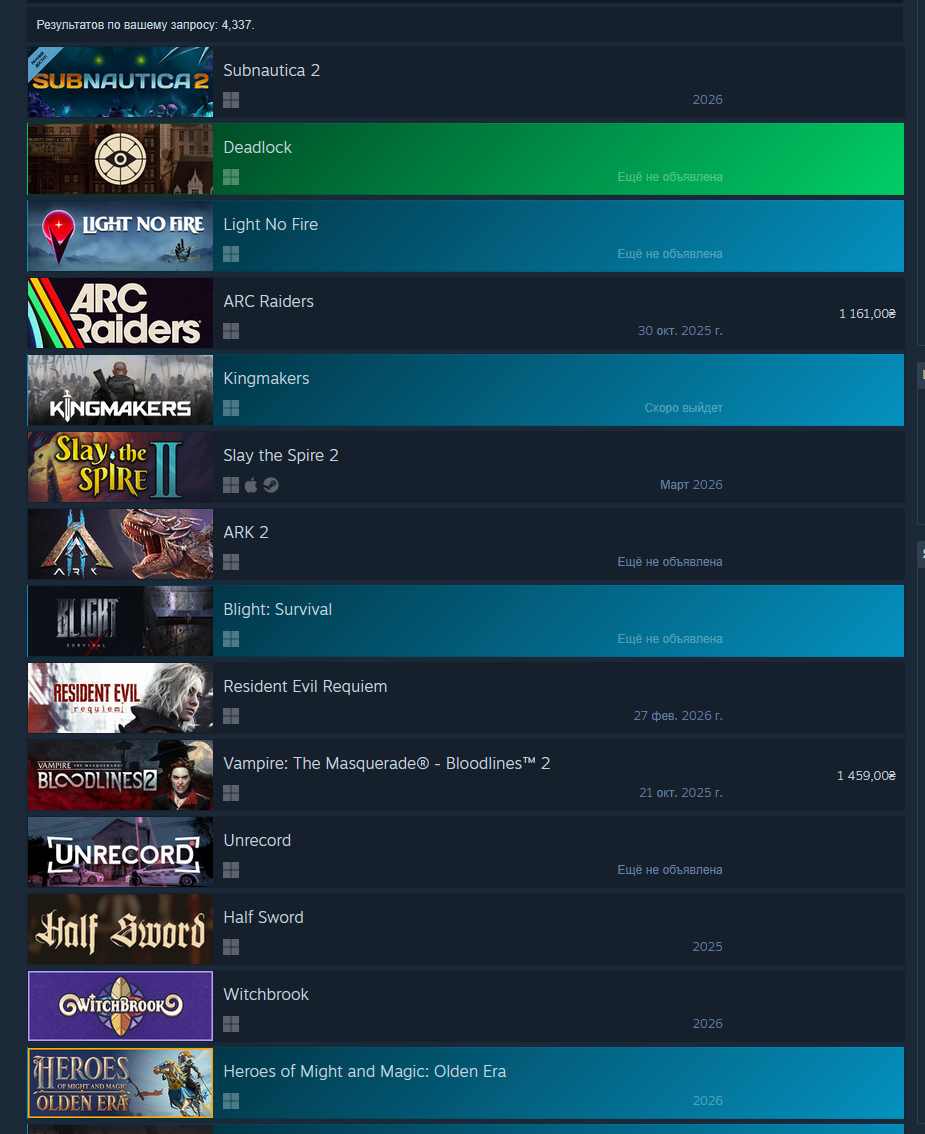The width and height of the screenshot is (925, 1134).
Task: Click the ARC Raiders price 1 161,00₴
Action: 867,313
